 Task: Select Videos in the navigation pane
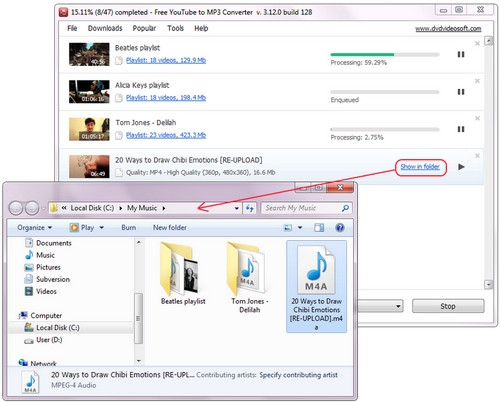[x=41, y=291]
